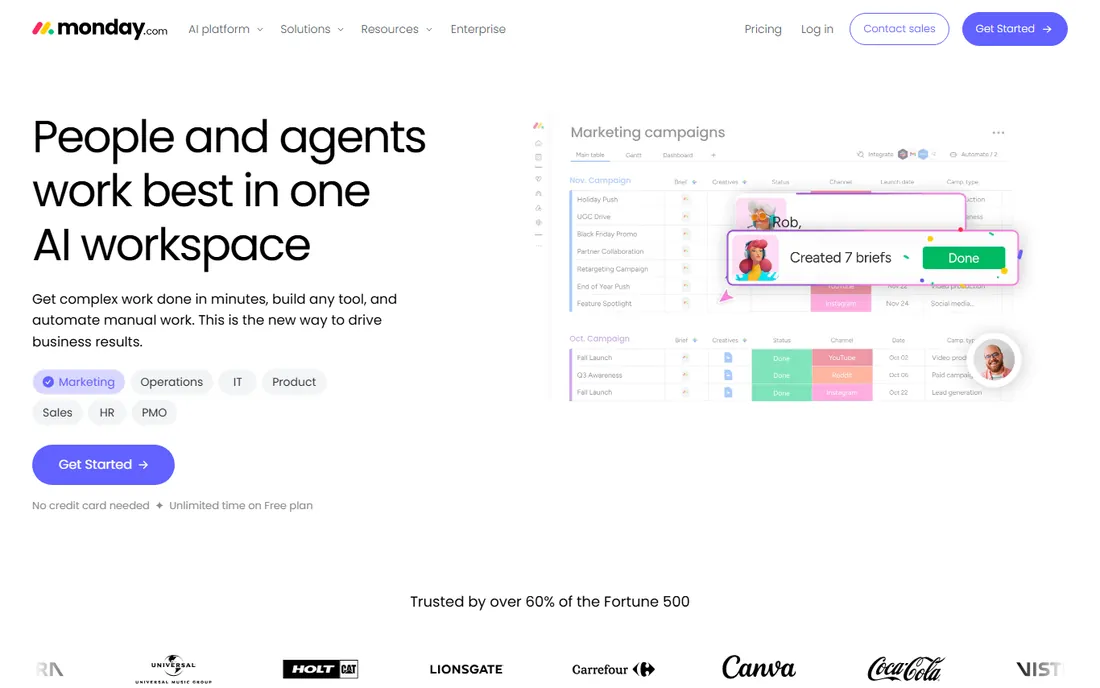Click the Universal Music Group logo

click(x=173, y=670)
